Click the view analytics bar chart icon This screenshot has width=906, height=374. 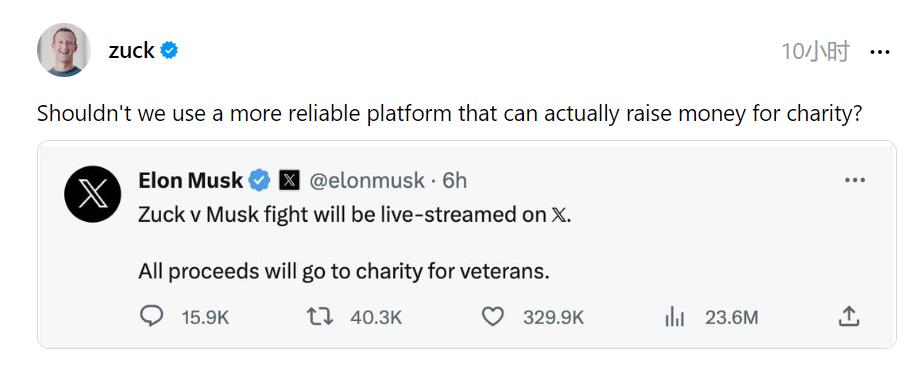click(674, 317)
